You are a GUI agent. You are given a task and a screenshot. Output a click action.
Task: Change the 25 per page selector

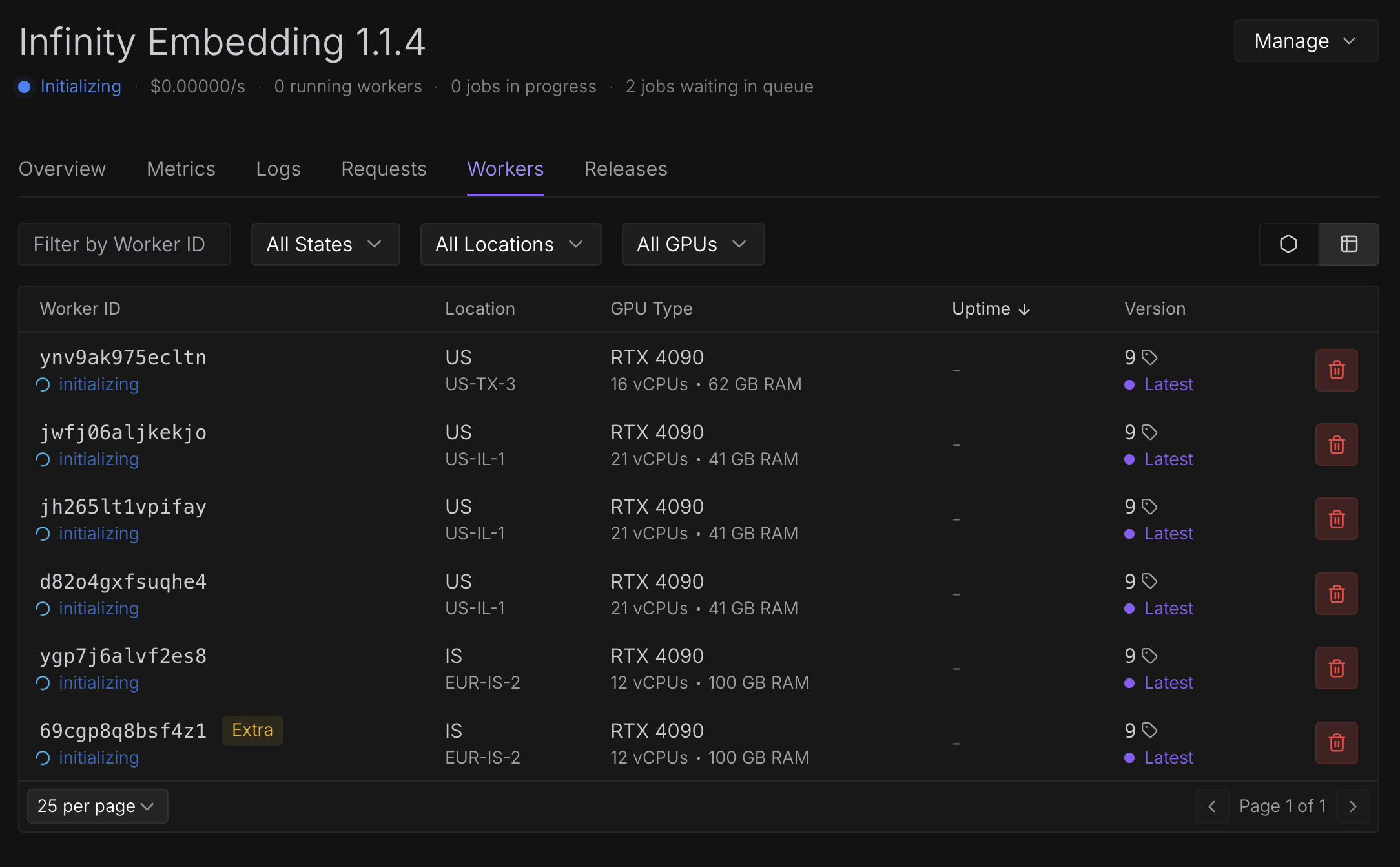pyautogui.click(x=97, y=806)
